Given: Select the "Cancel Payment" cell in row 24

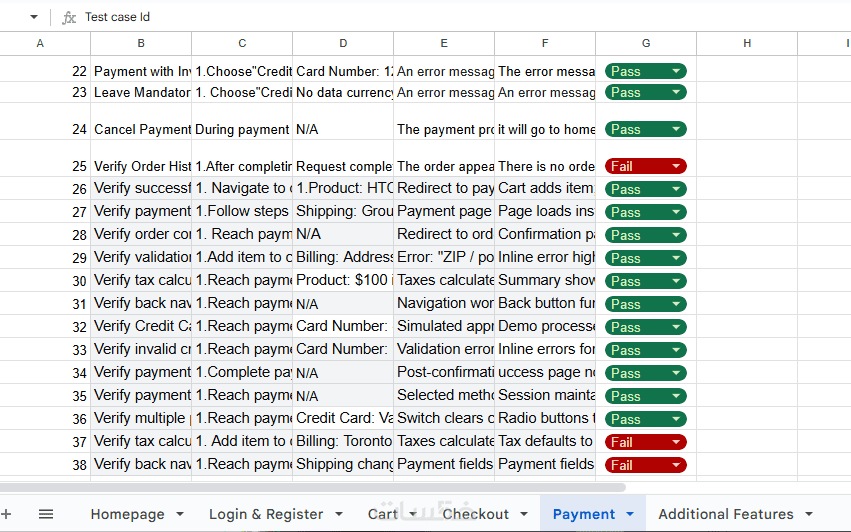Looking at the screenshot, I should [141, 129].
